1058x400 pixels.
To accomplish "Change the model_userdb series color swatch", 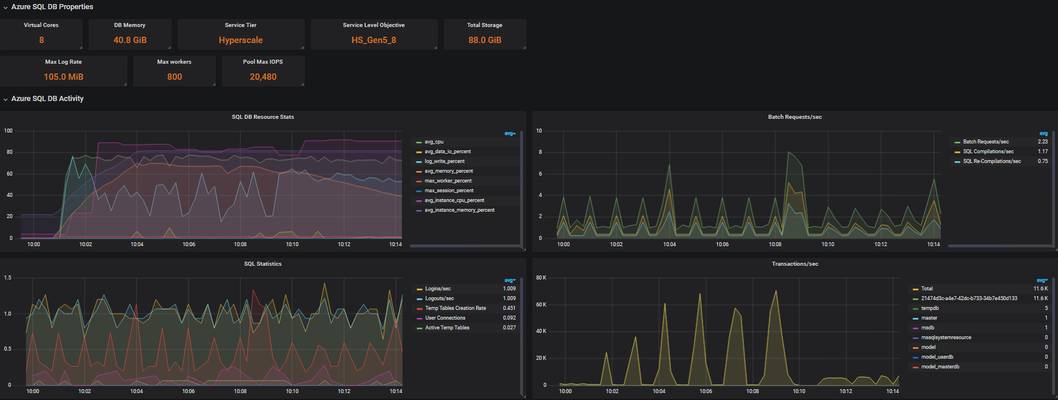I will point(916,357).
